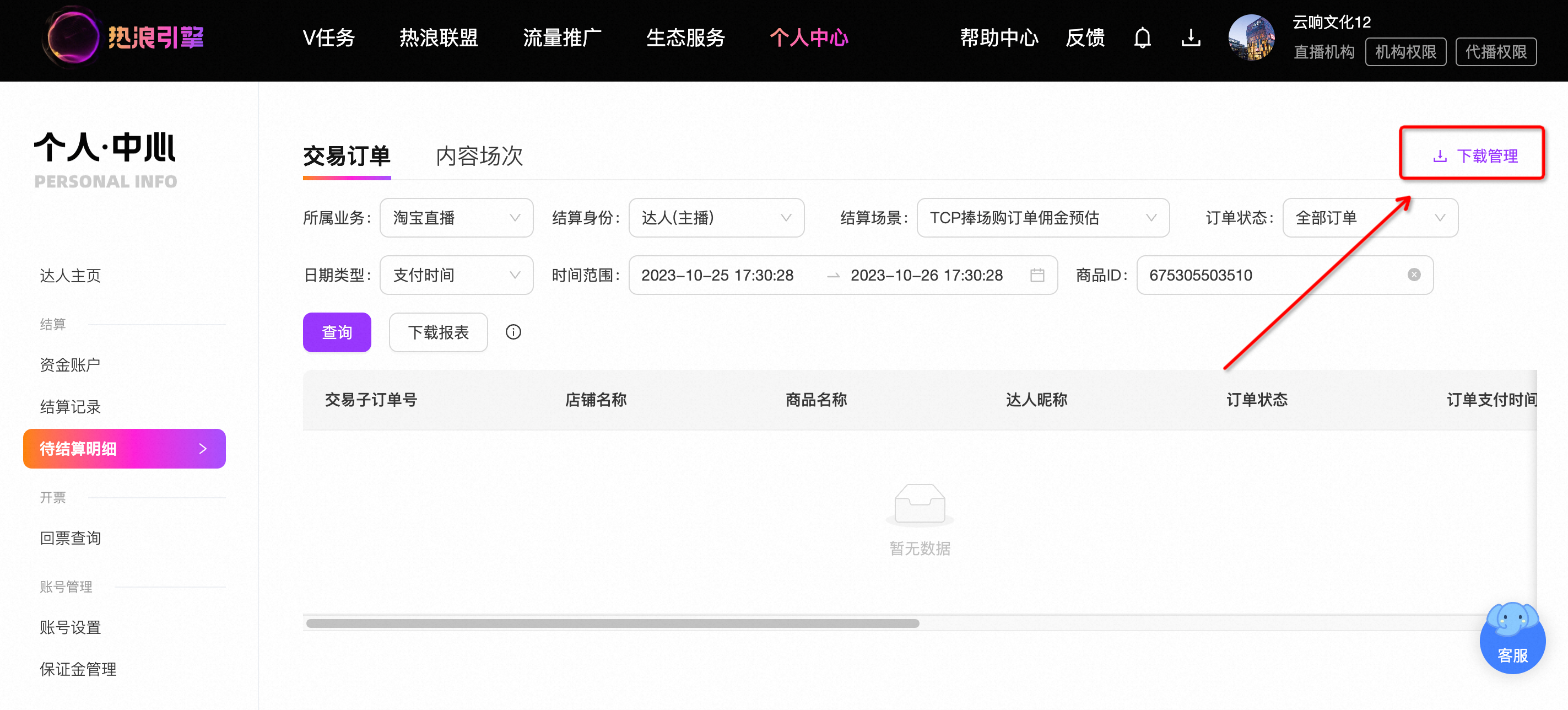Click the horizontal table scrollbar
The image size is (1568, 710).
tap(612, 623)
